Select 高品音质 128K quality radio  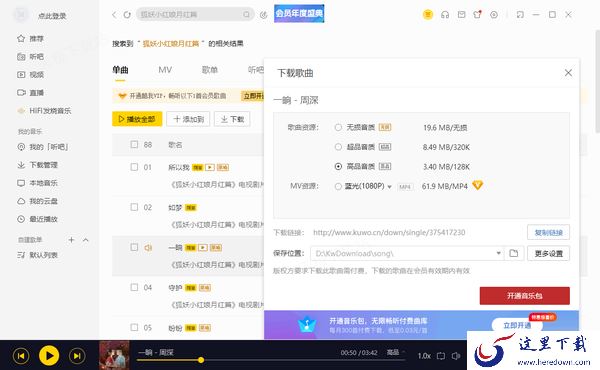338,166
